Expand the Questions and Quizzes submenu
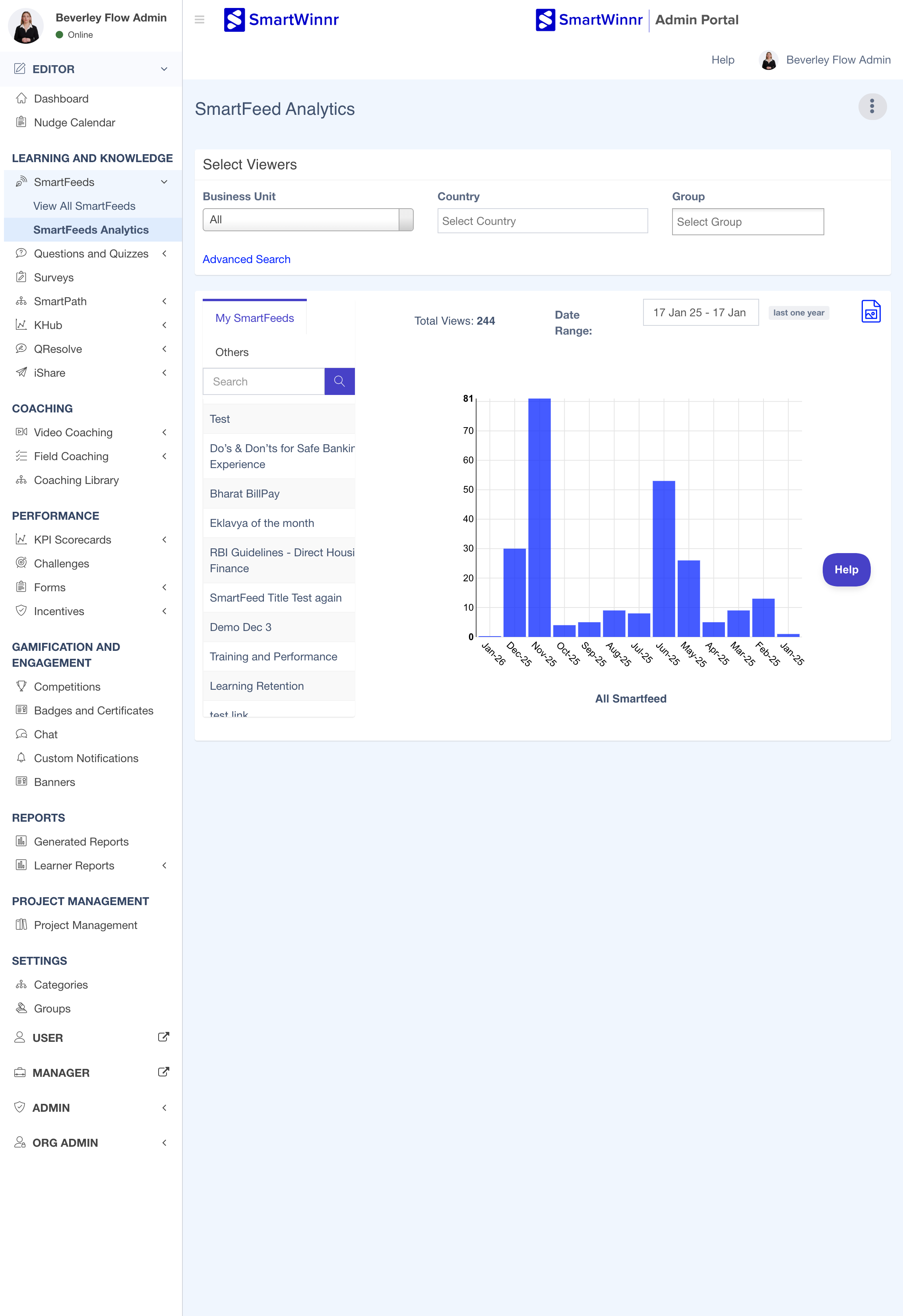 pyautogui.click(x=164, y=254)
